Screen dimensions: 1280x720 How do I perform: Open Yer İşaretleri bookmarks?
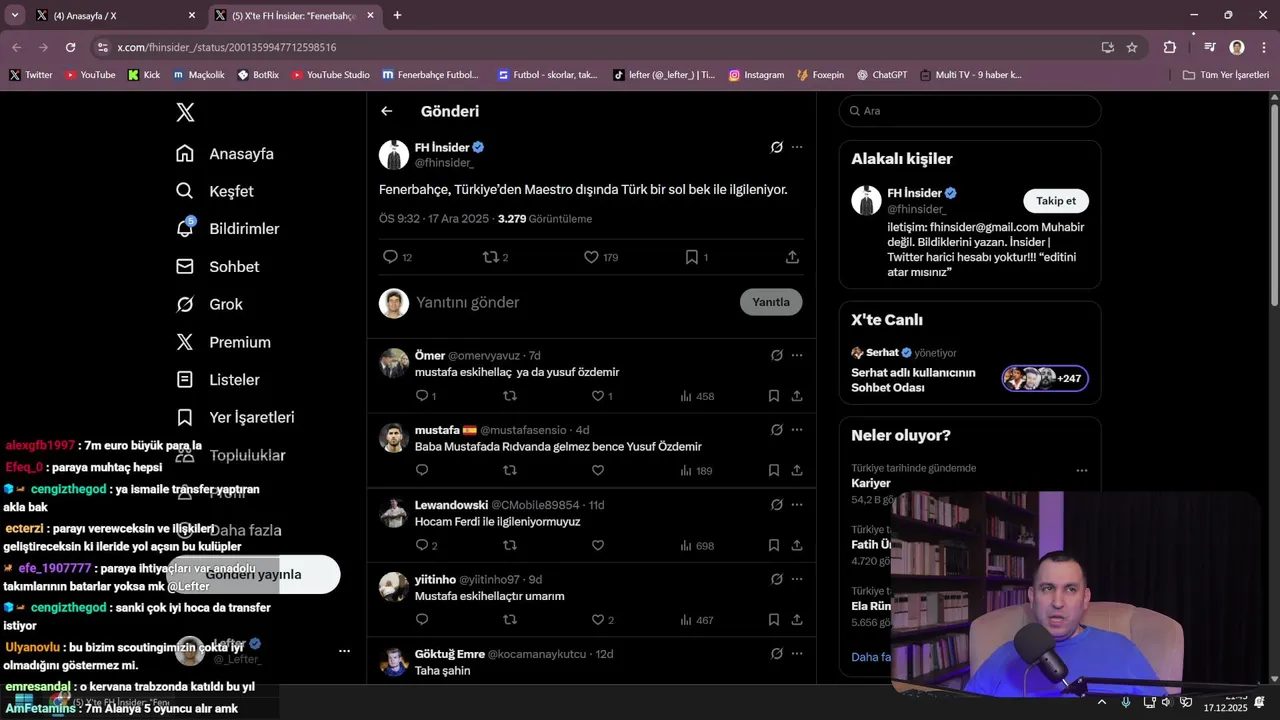[x=234, y=417]
